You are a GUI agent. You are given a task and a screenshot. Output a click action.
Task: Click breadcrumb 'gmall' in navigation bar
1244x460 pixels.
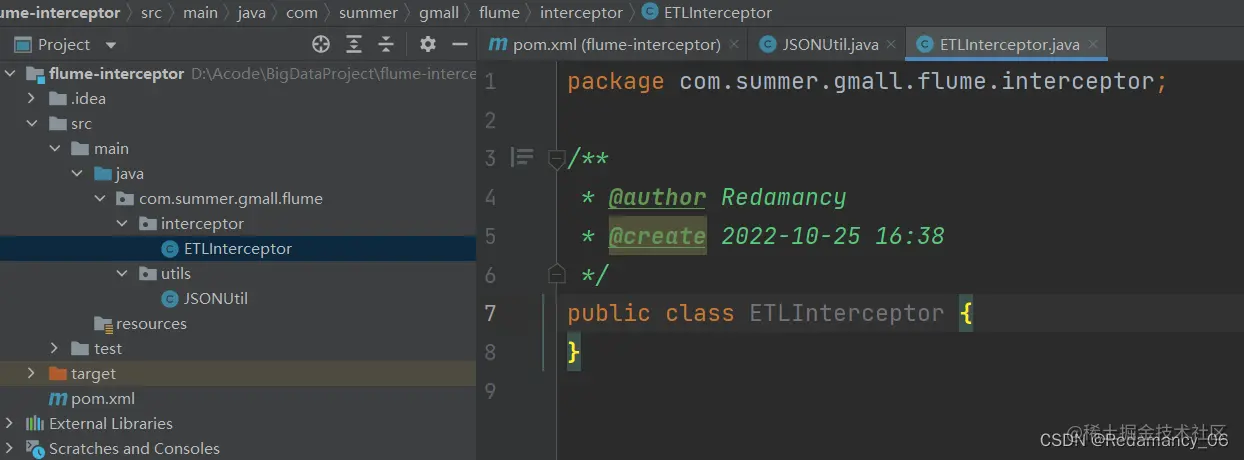click(440, 13)
